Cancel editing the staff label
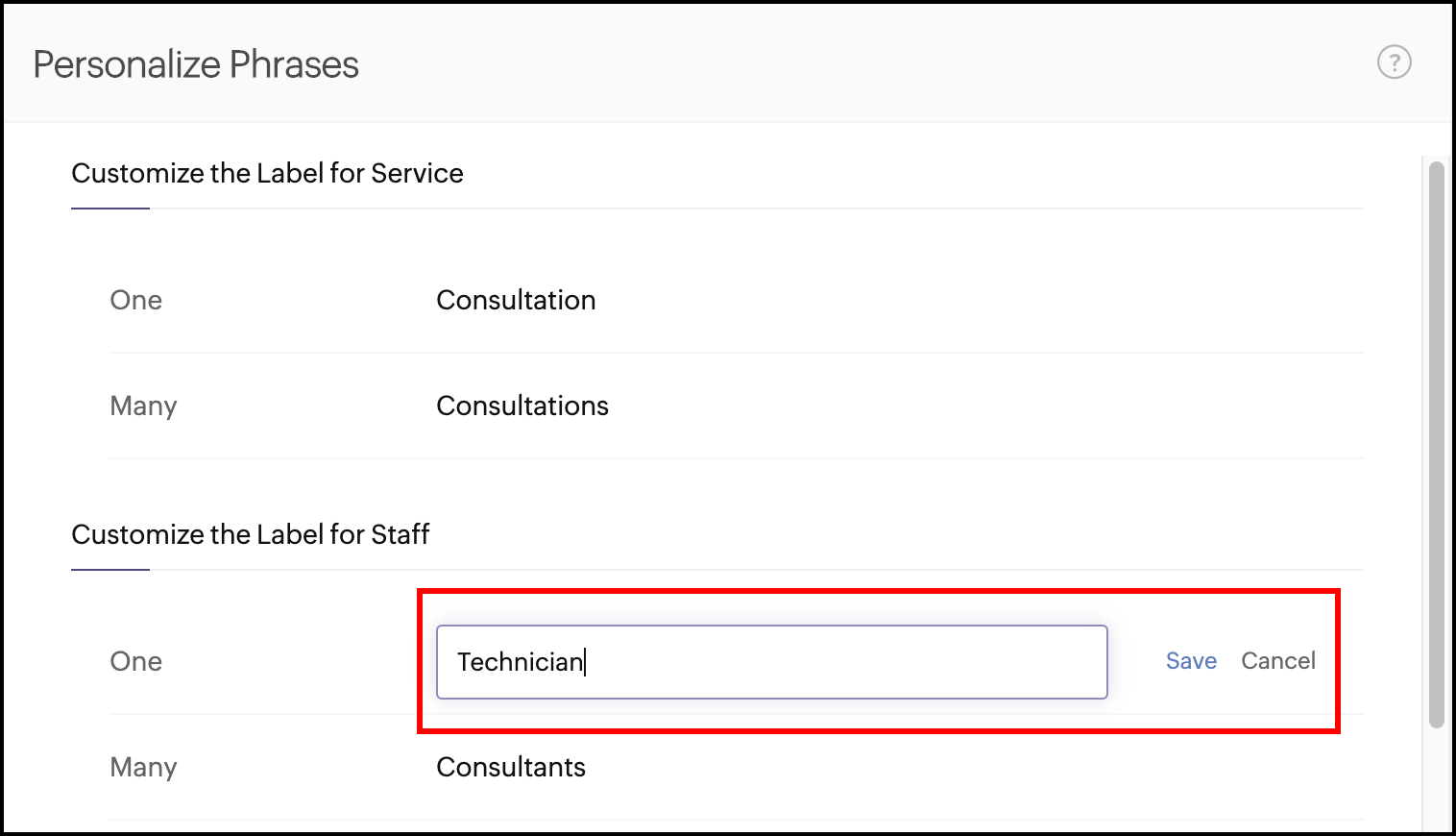The height and width of the screenshot is (836, 1456). pyautogui.click(x=1277, y=661)
